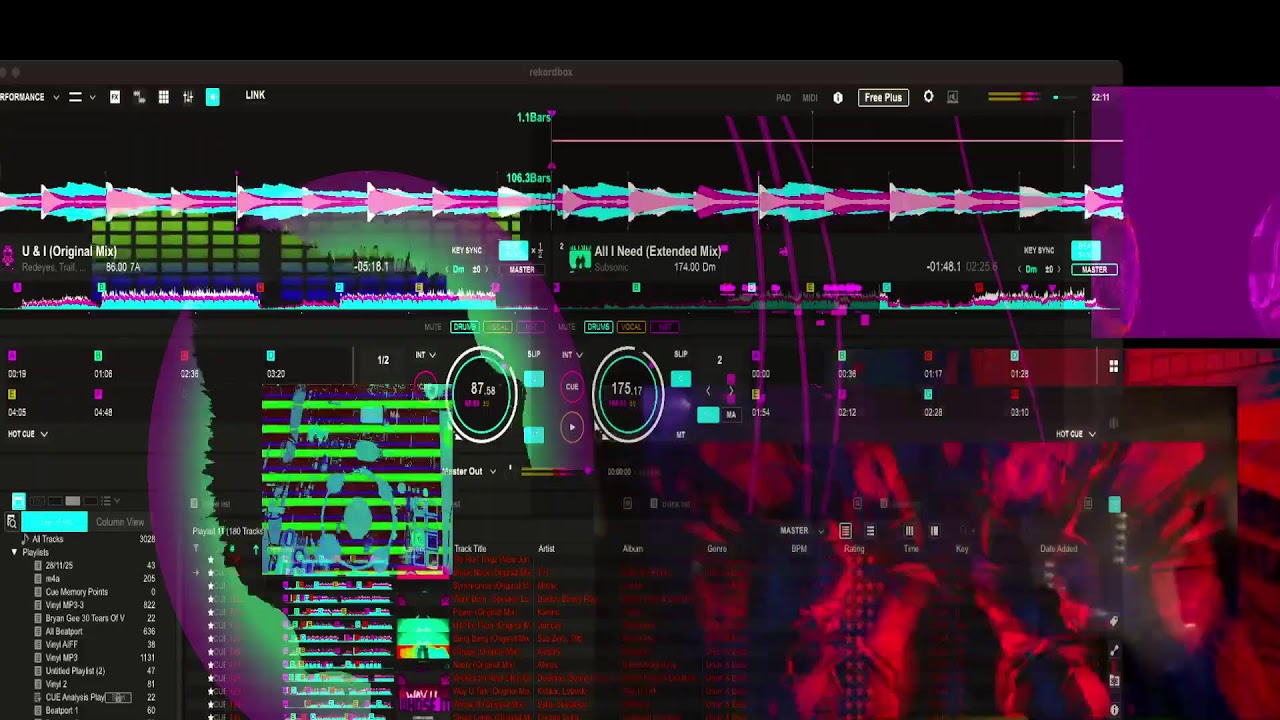This screenshot has height=720, width=1280.
Task: Sort by the Track Title column header
Action: (470, 549)
